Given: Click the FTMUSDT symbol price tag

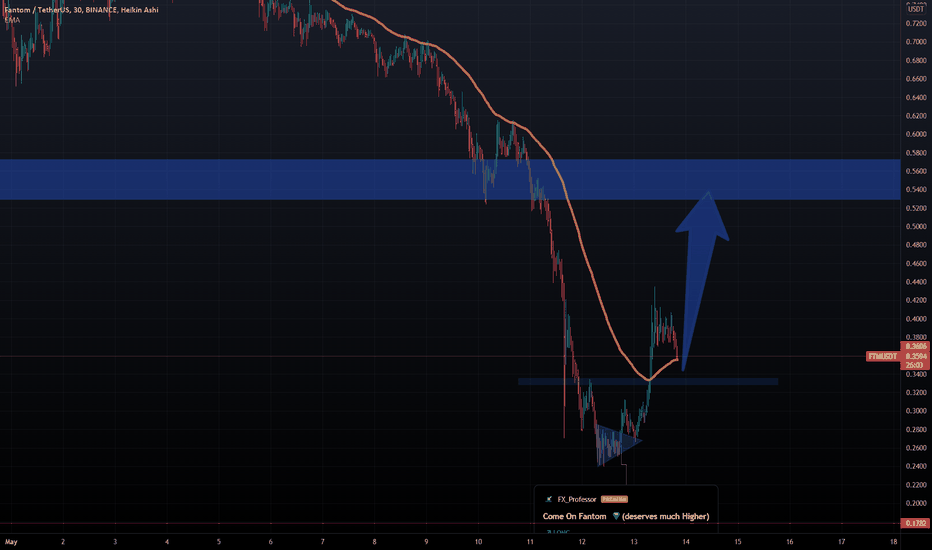Looking at the screenshot, I should tap(883, 356).
